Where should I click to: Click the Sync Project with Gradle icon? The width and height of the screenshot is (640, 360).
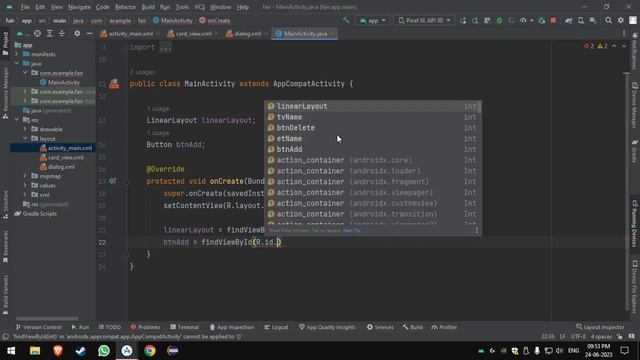coord(569,20)
